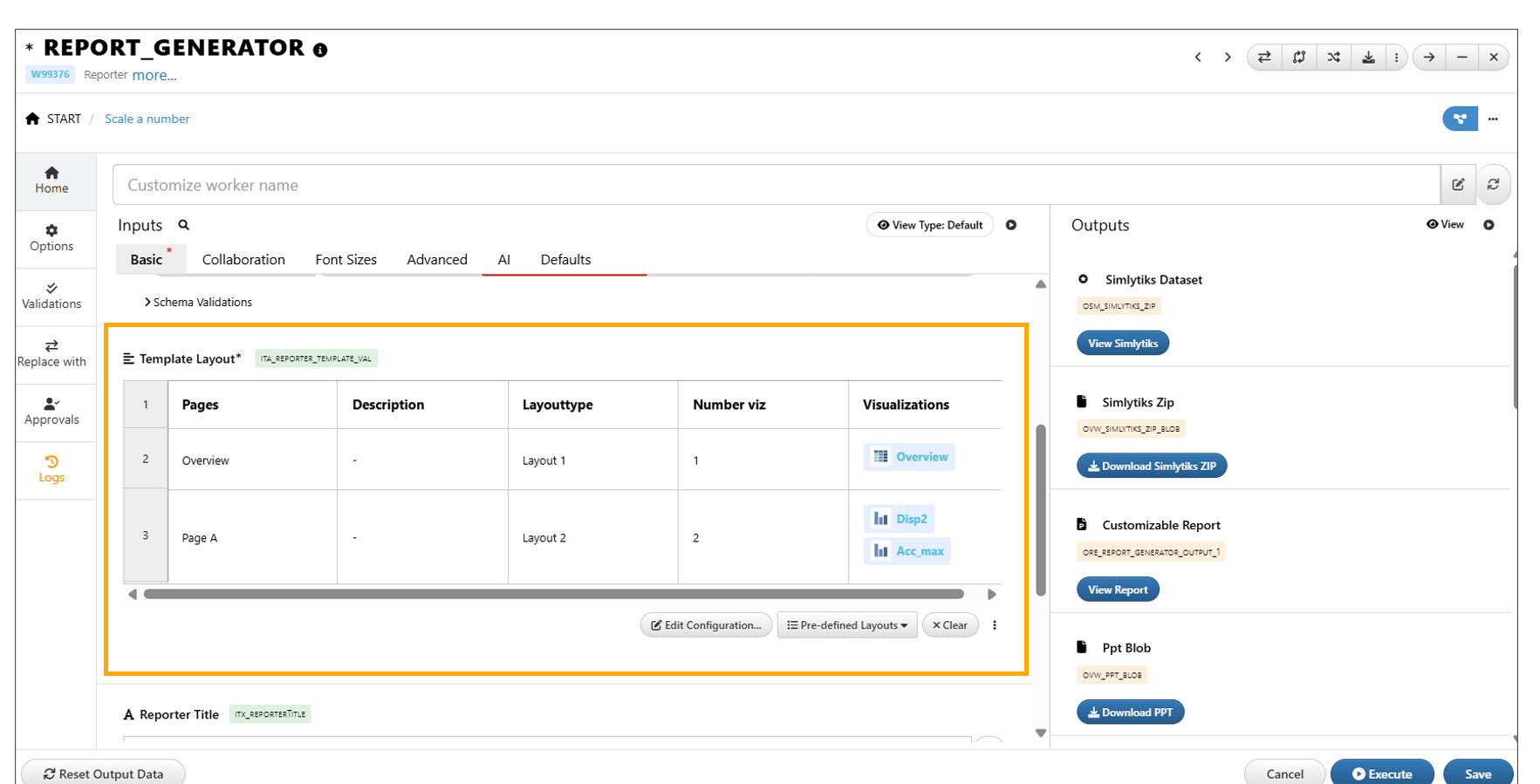
Task: Switch to the Collaboration tab
Action: pos(243,260)
